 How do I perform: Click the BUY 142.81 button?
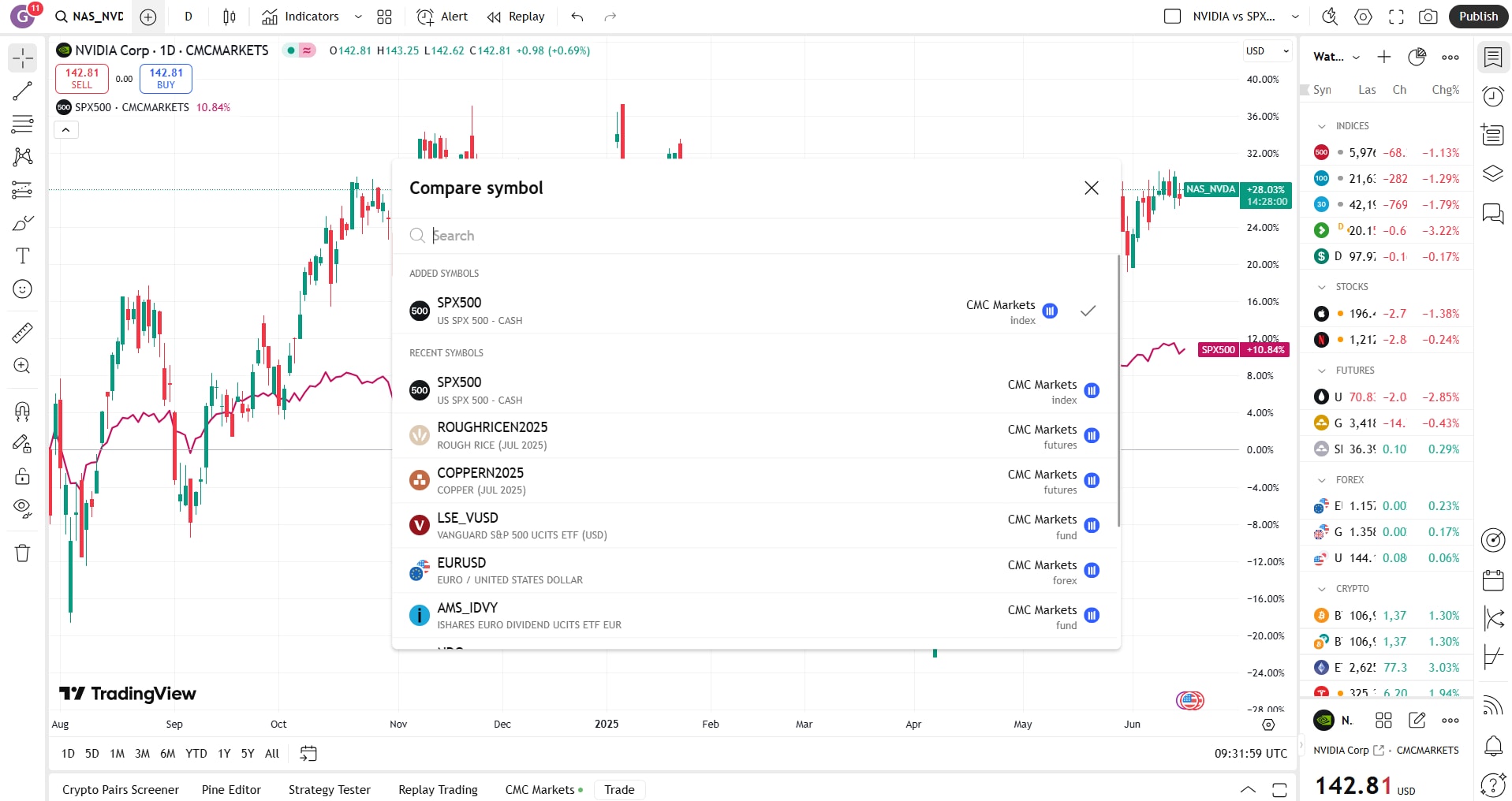[x=166, y=78]
